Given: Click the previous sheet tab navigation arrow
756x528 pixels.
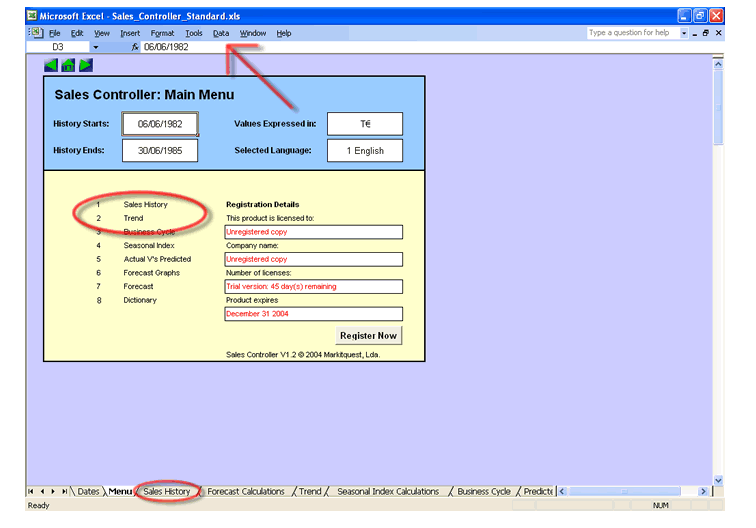Looking at the screenshot, I should click(x=42, y=491).
